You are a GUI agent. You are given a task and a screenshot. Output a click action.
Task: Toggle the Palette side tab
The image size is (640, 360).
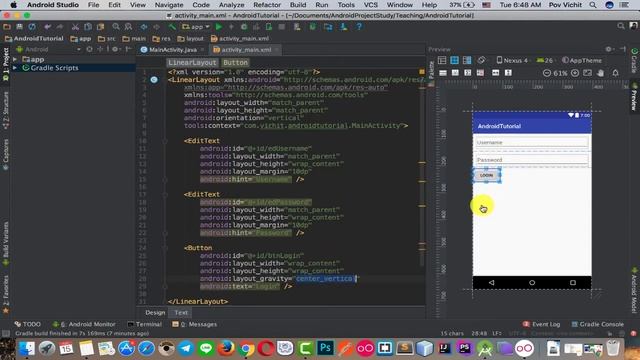click(431, 73)
